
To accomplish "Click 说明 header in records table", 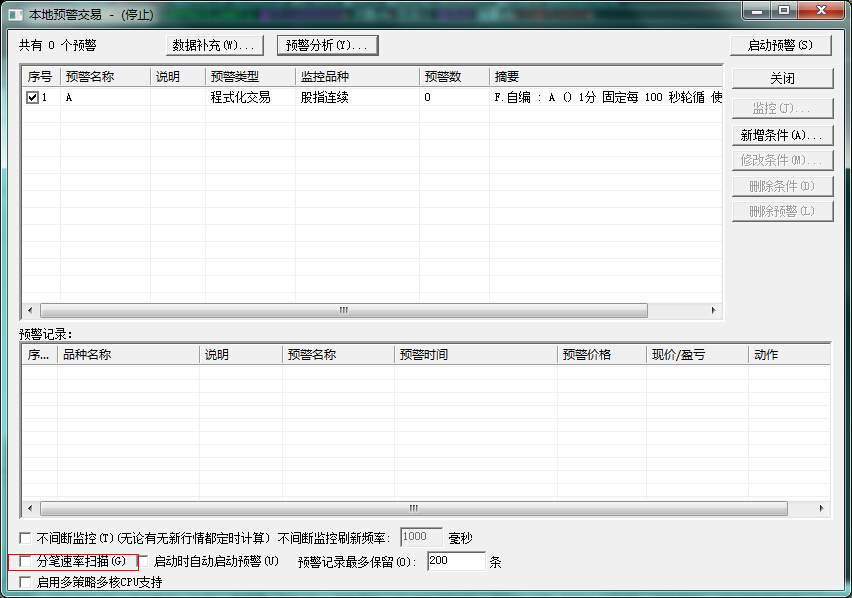I will [x=241, y=355].
